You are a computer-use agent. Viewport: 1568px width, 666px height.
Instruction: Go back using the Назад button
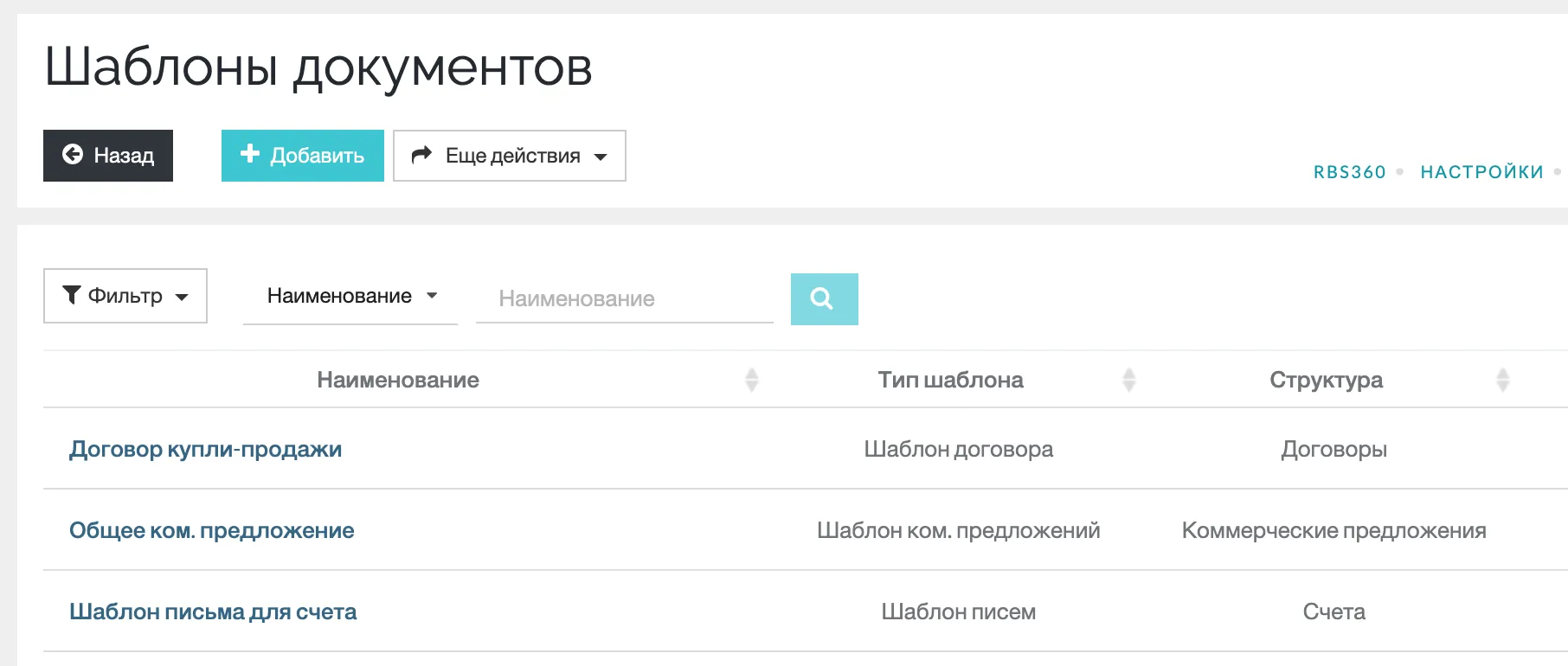pyautogui.click(x=108, y=156)
